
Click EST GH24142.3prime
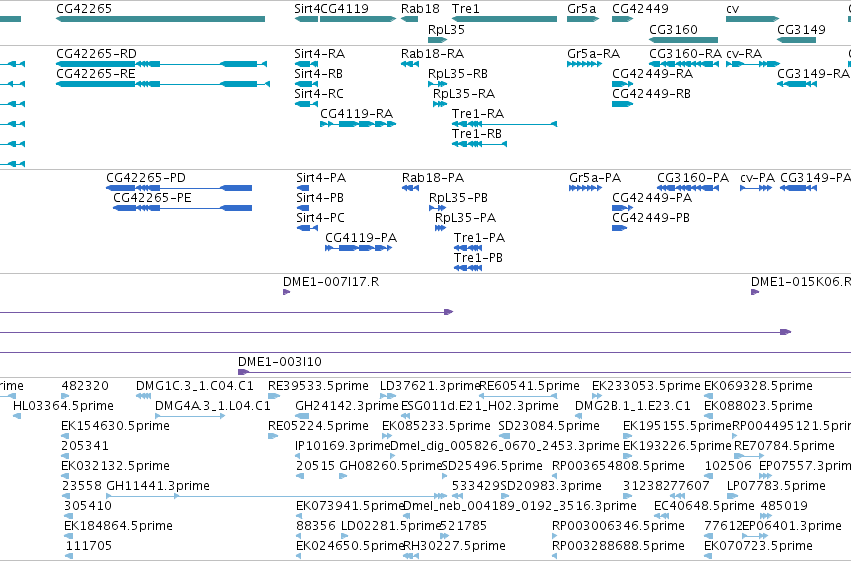coord(300,416)
